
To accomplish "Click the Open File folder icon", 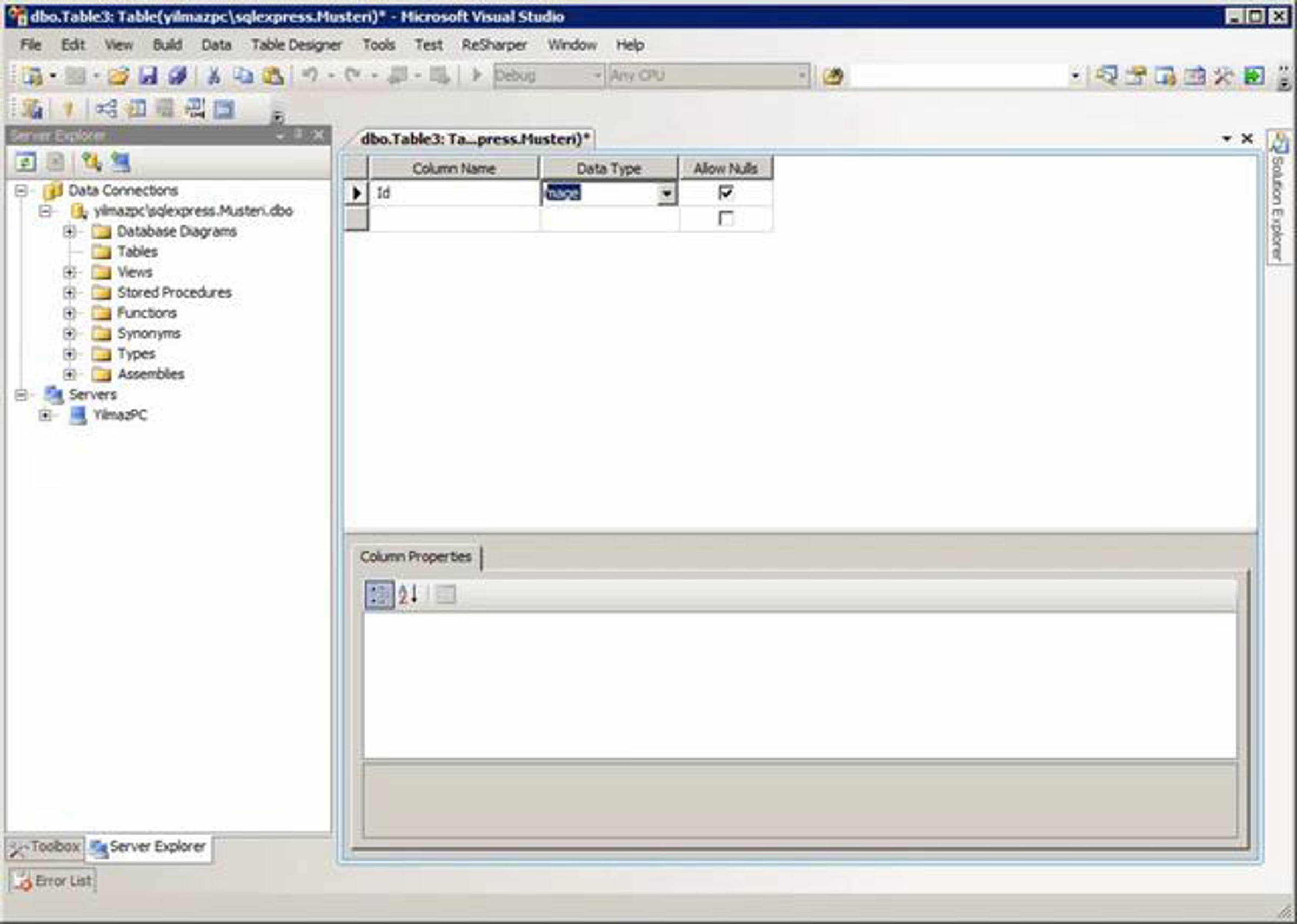I will pyautogui.click(x=118, y=76).
